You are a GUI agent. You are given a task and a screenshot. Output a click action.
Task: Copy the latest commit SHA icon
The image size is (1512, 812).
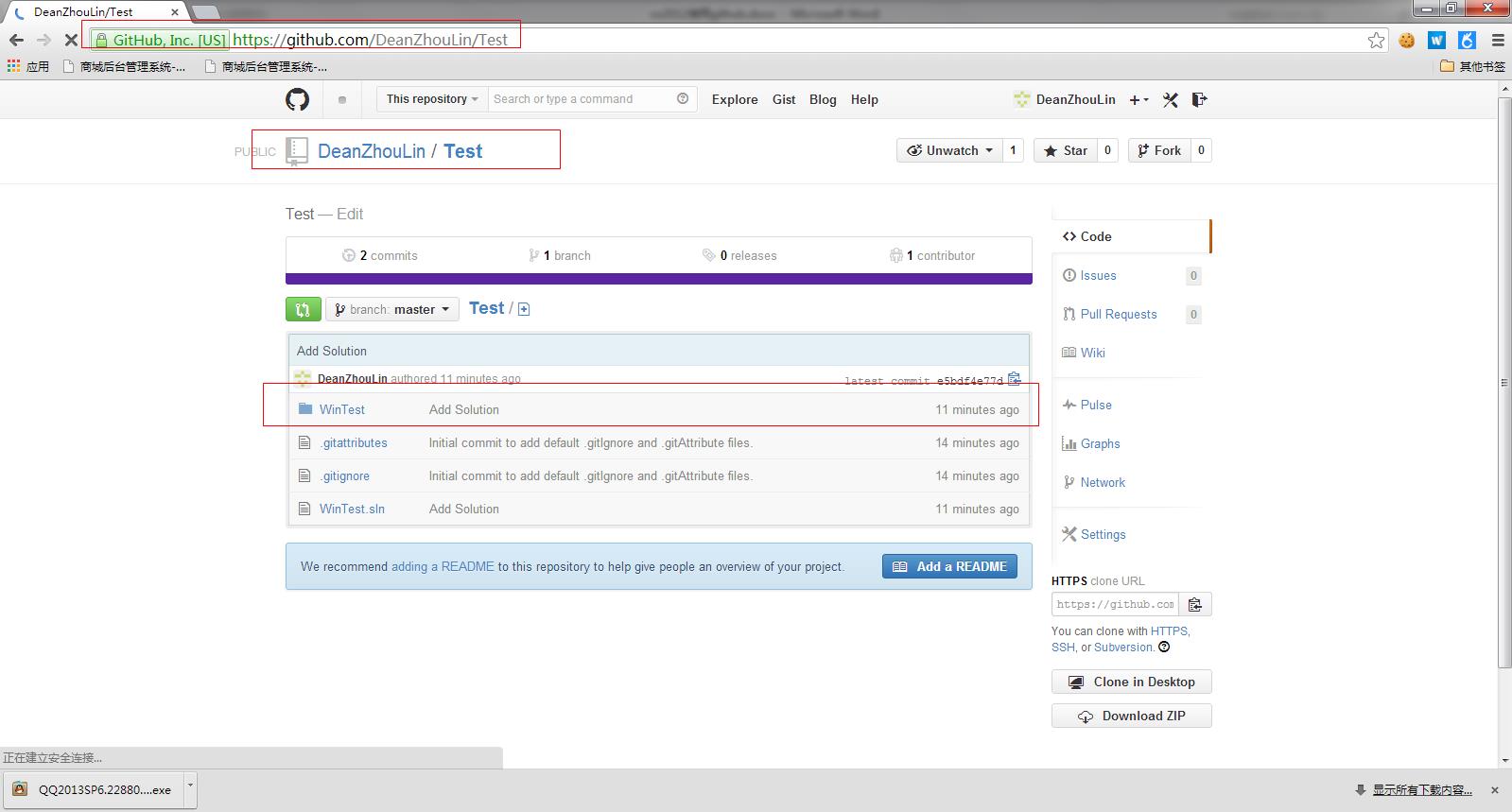pyautogui.click(x=1015, y=379)
